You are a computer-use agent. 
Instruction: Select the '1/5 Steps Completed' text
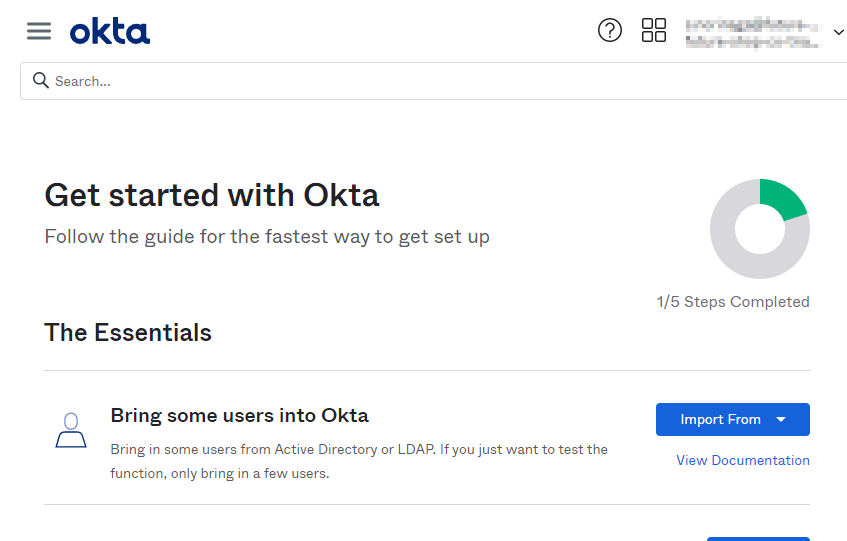click(733, 302)
